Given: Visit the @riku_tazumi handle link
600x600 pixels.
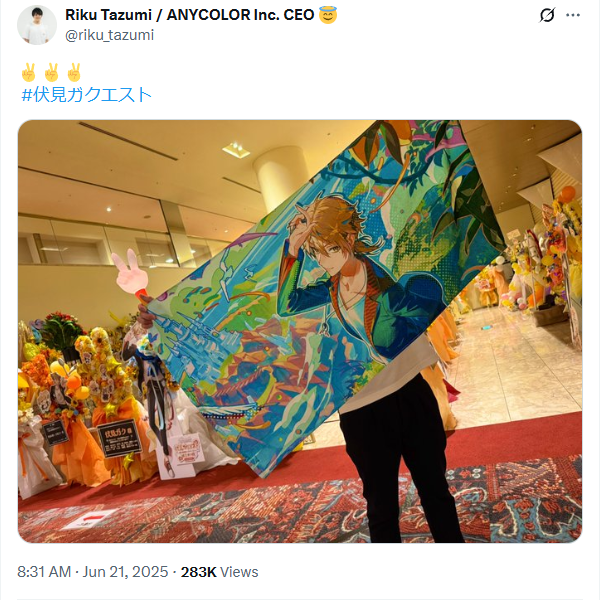Looking at the screenshot, I should tap(109, 35).
